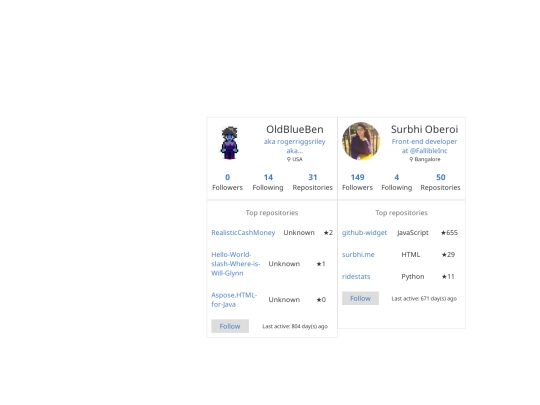
Task: Click the ★2 star count of RealisticCashMoney
Action: (x=328, y=233)
